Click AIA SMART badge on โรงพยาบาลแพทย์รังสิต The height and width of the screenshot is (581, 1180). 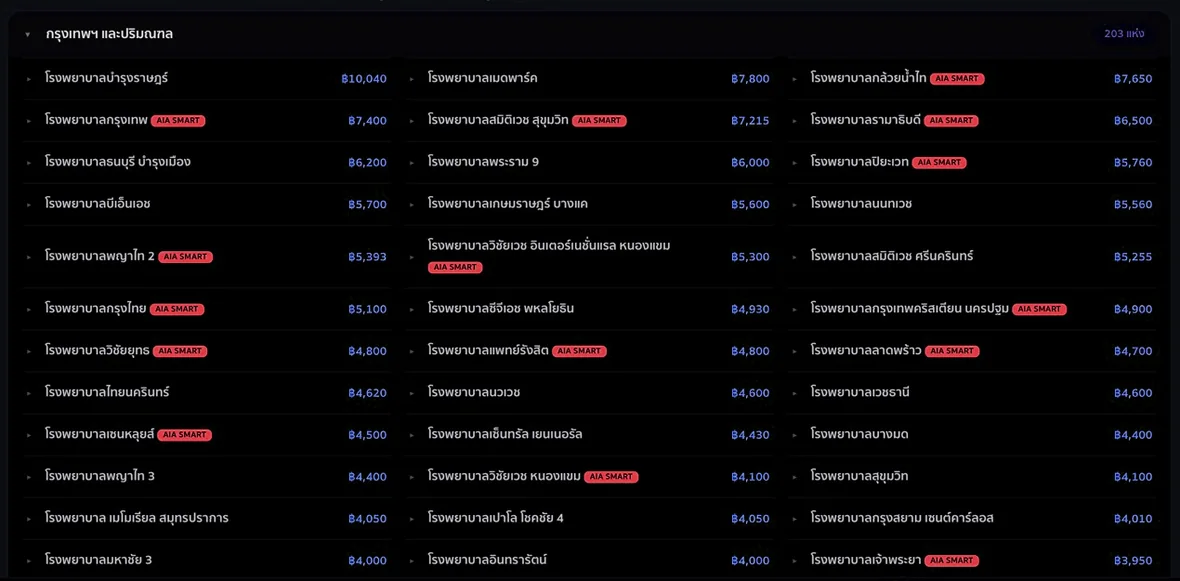tap(579, 351)
